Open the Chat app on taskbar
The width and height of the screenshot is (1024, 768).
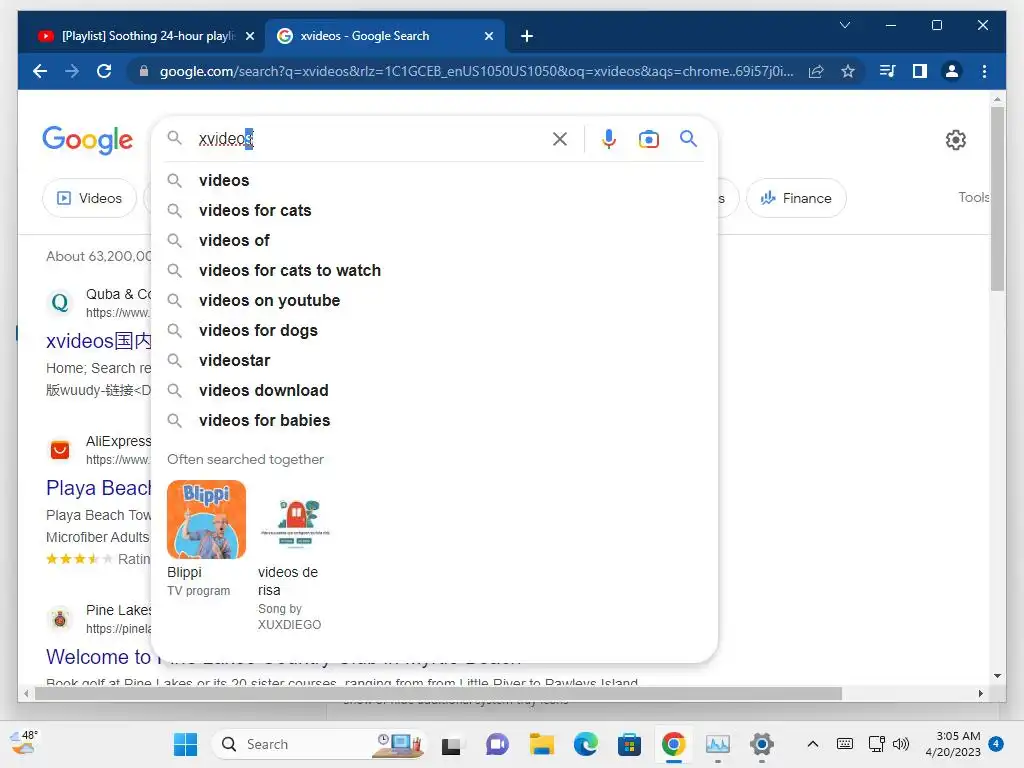tap(497, 744)
